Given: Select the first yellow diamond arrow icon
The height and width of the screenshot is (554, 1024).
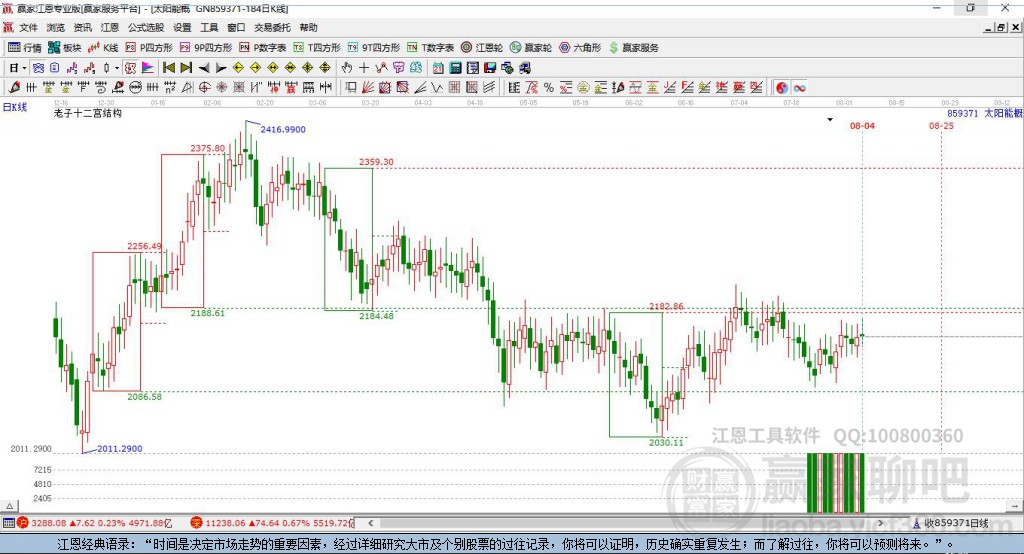Looking at the screenshot, I should (x=238, y=68).
